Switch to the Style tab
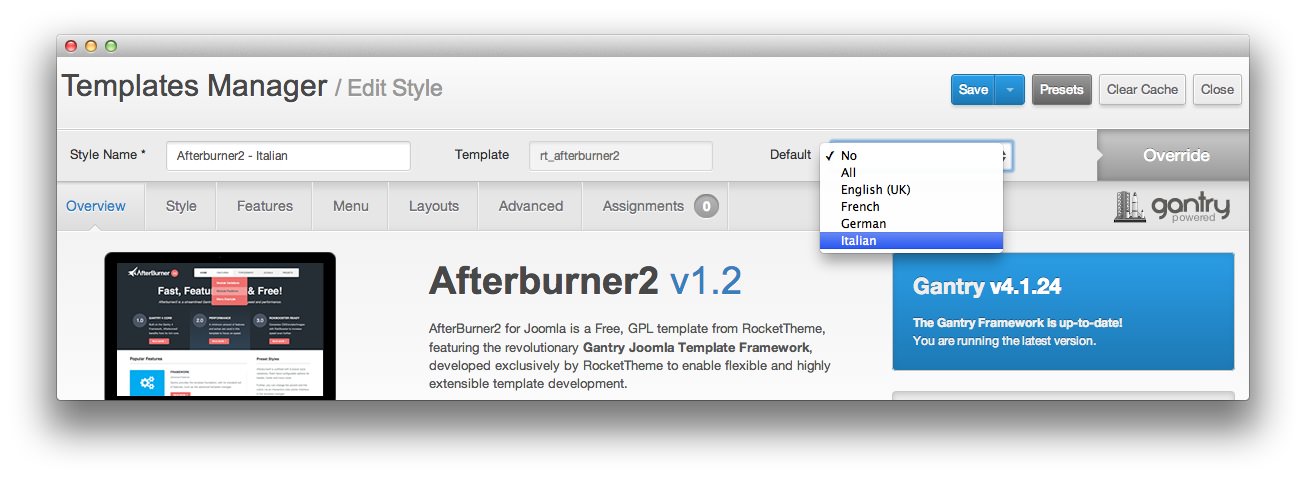 coord(181,206)
